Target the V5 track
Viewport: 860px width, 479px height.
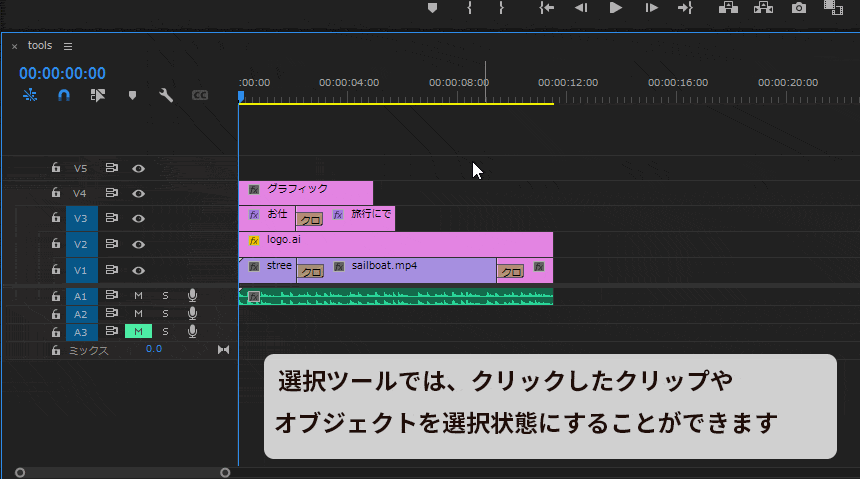(81, 168)
